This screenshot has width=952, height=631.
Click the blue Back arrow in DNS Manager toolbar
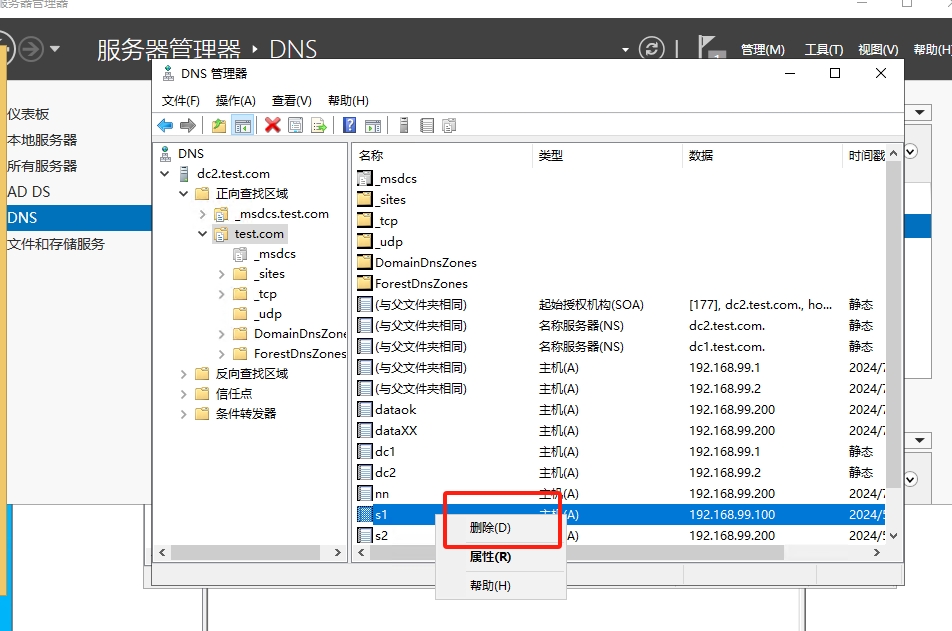point(165,126)
